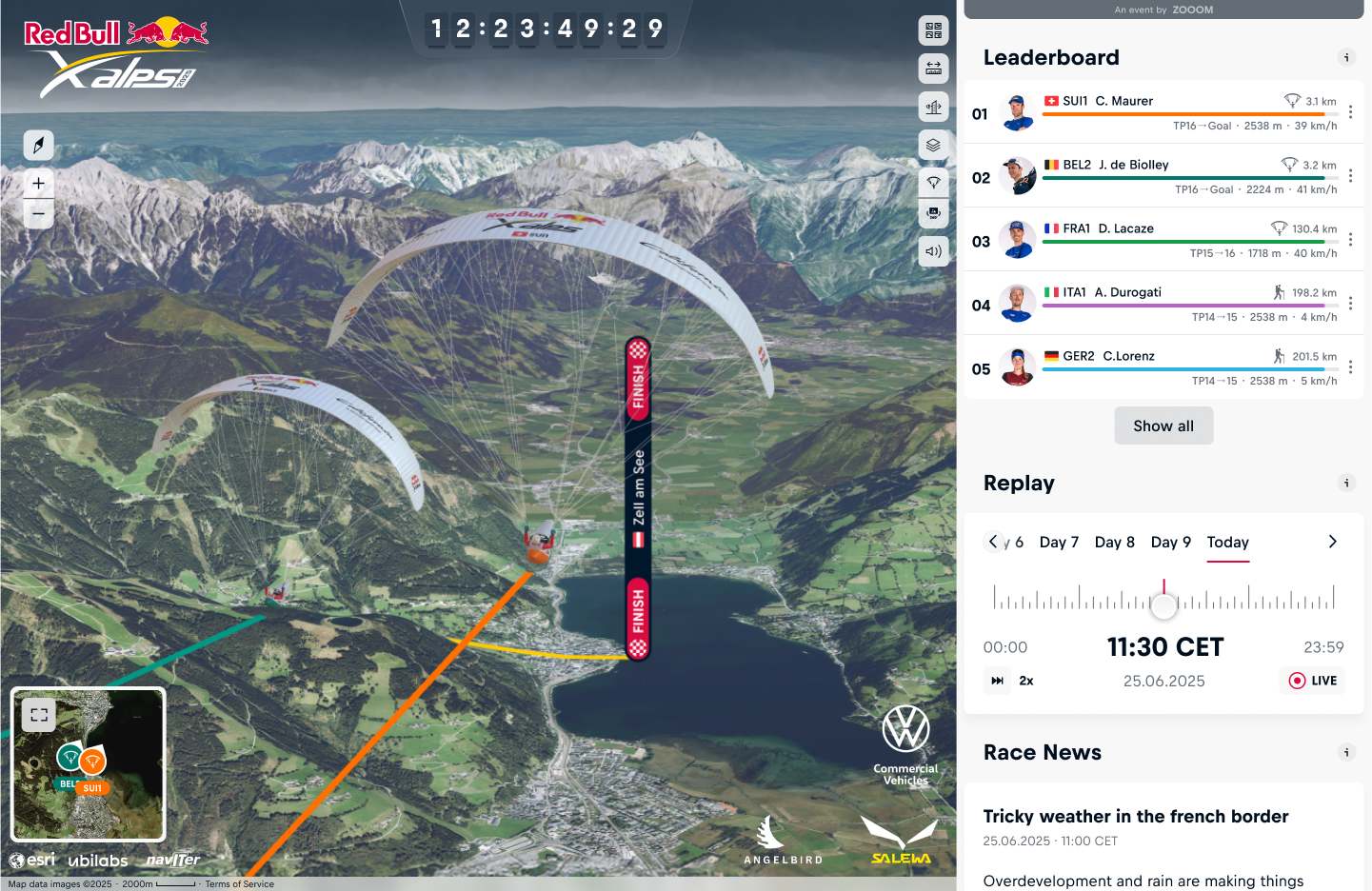Open options menu for D. Lacaze
Image resolution: width=1372 pixels, height=891 pixels.
pyautogui.click(x=1350, y=240)
